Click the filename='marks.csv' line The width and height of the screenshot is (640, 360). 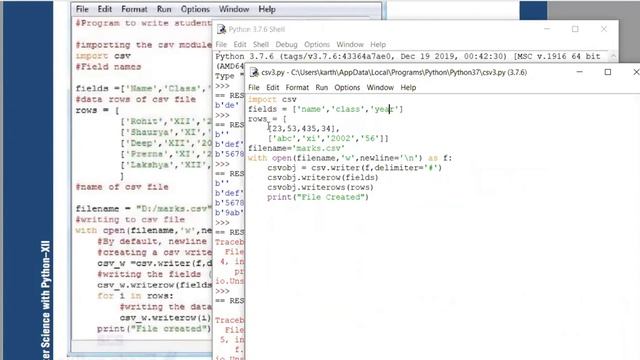click(296, 148)
